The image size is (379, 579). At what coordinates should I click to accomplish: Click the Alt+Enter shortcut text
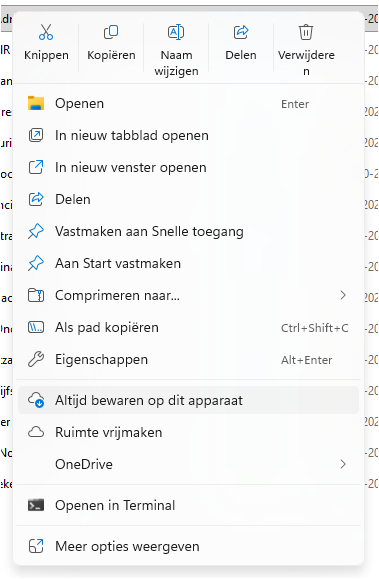click(306, 360)
